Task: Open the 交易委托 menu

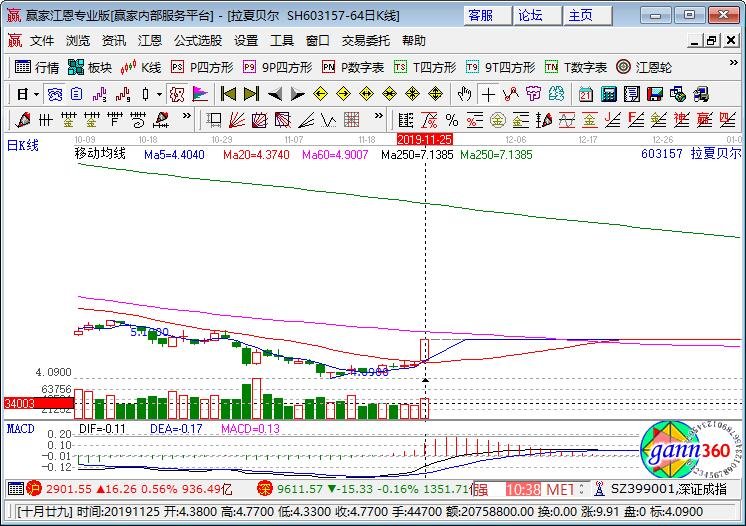Action: (366, 41)
